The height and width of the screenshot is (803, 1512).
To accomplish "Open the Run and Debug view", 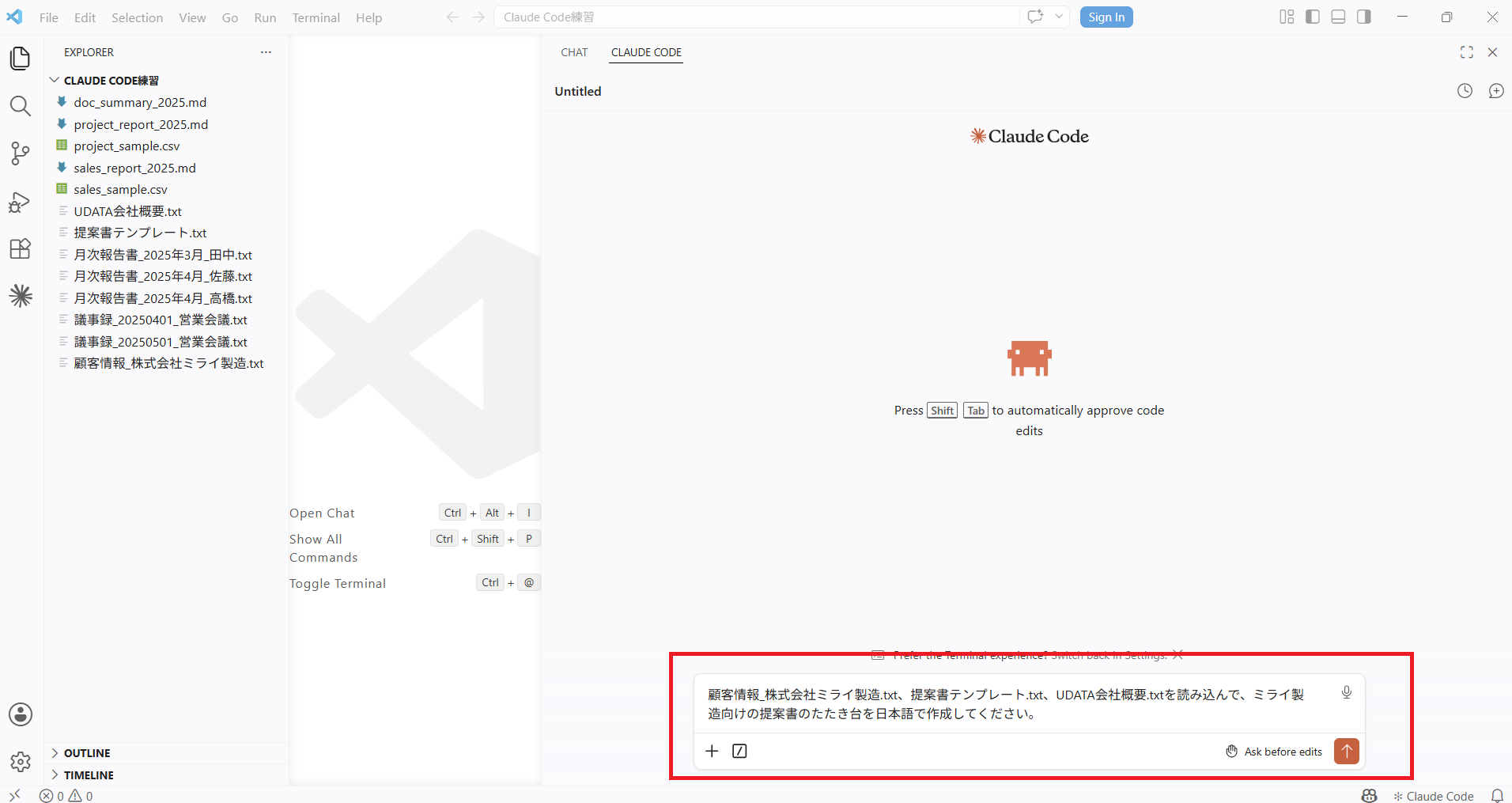I will pyautogui.click(x=21, y=202).
